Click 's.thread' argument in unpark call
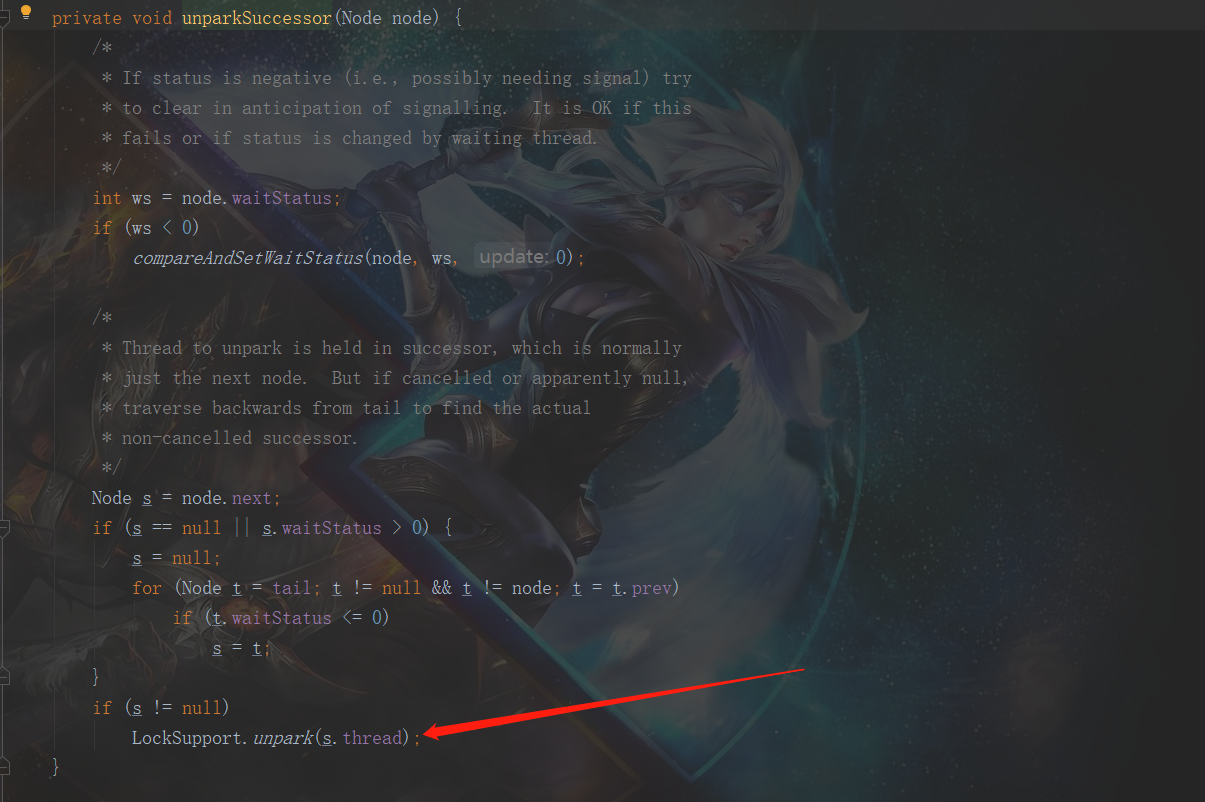The width and height of the screenshot is (1205, 802). 361,738
